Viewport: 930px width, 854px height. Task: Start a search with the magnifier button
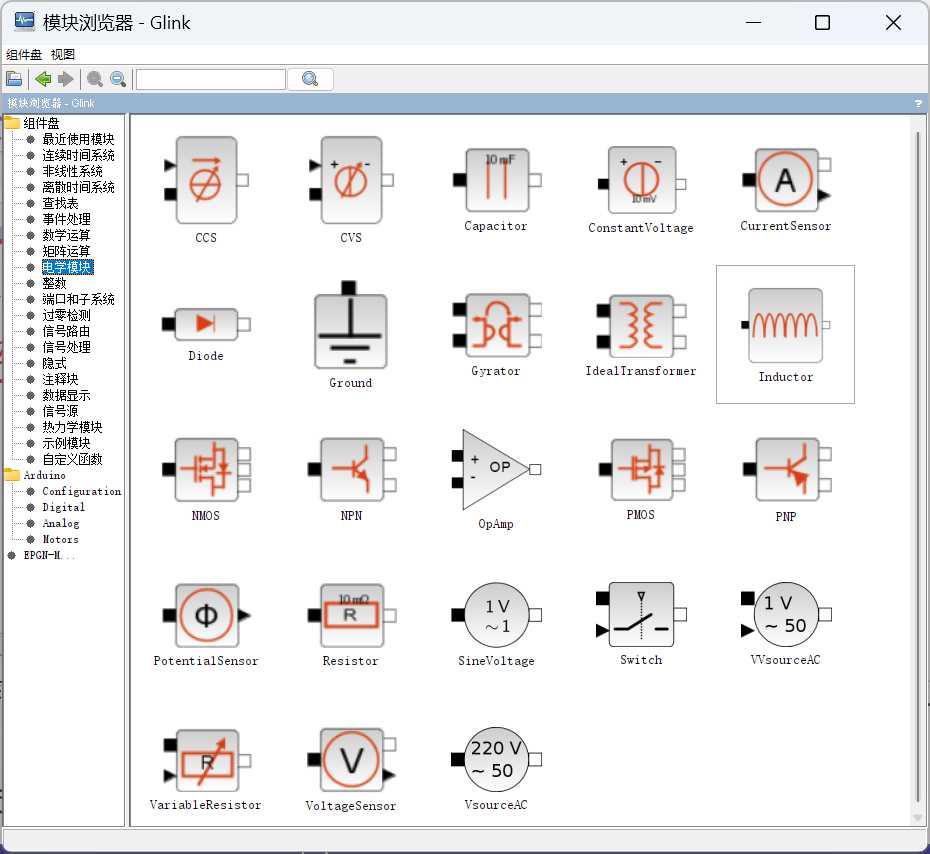click(x=309, y=78)
